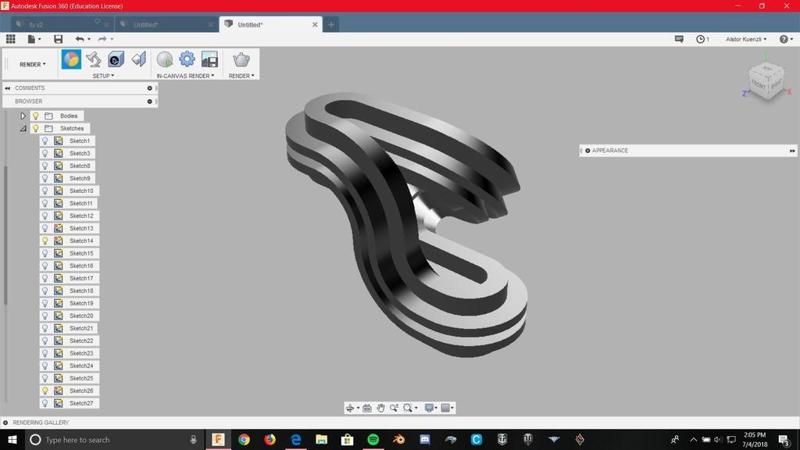800x450 pixels.
Task: Select the Texture Map Controls icon
Action: coord(139,60)
